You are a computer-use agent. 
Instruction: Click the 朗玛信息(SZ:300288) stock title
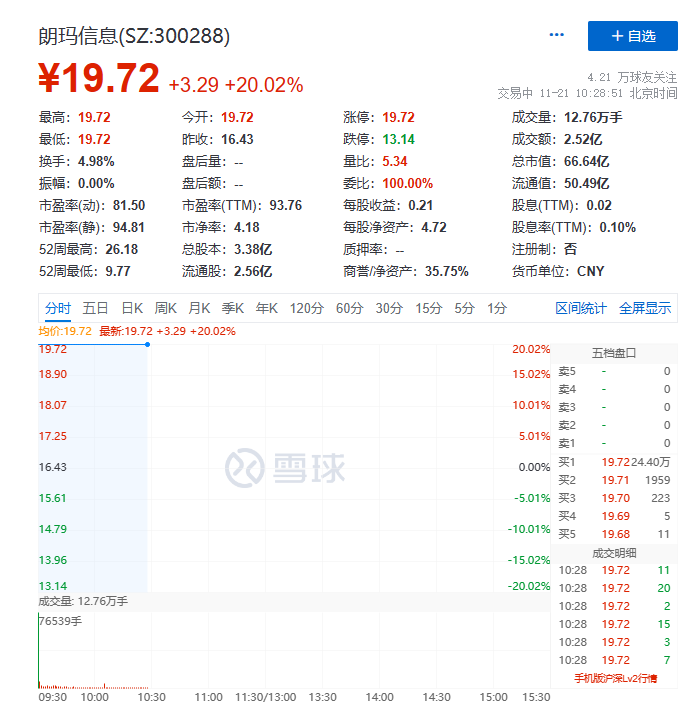[134, 36]
